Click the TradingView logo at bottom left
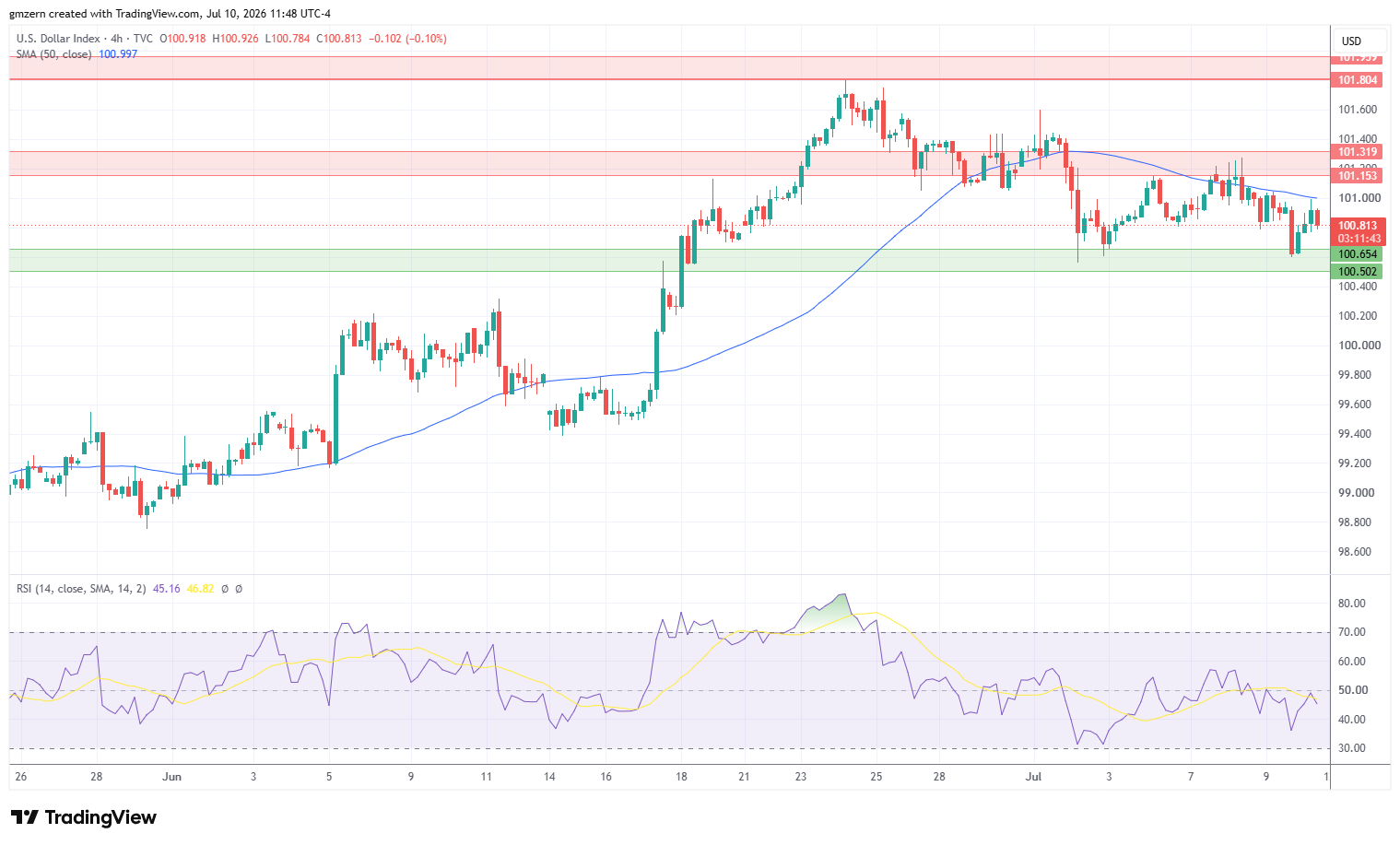Screen dimensions: 1400x845 (84, 817)
